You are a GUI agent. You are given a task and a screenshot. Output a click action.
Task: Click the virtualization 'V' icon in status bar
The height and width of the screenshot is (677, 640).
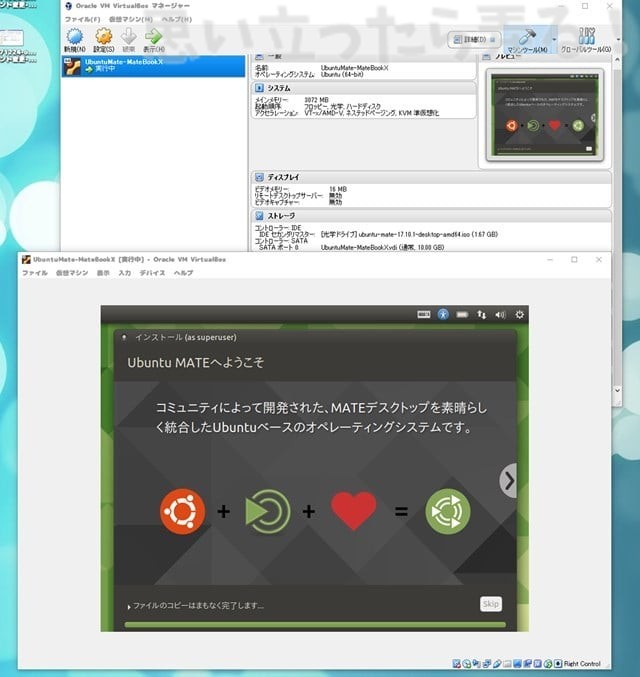[538, 664]
